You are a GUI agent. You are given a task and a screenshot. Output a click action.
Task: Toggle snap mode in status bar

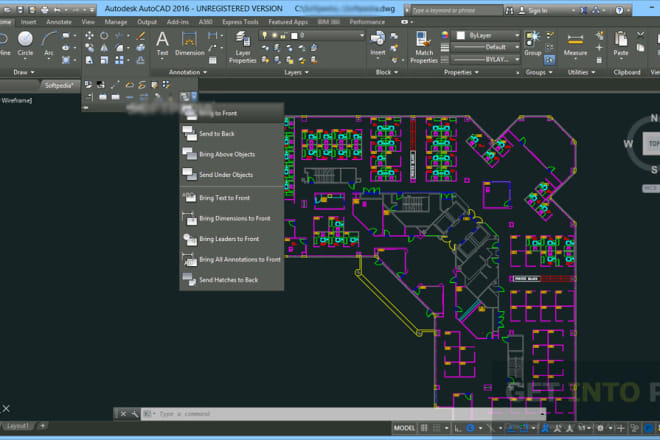coord(436,428)
